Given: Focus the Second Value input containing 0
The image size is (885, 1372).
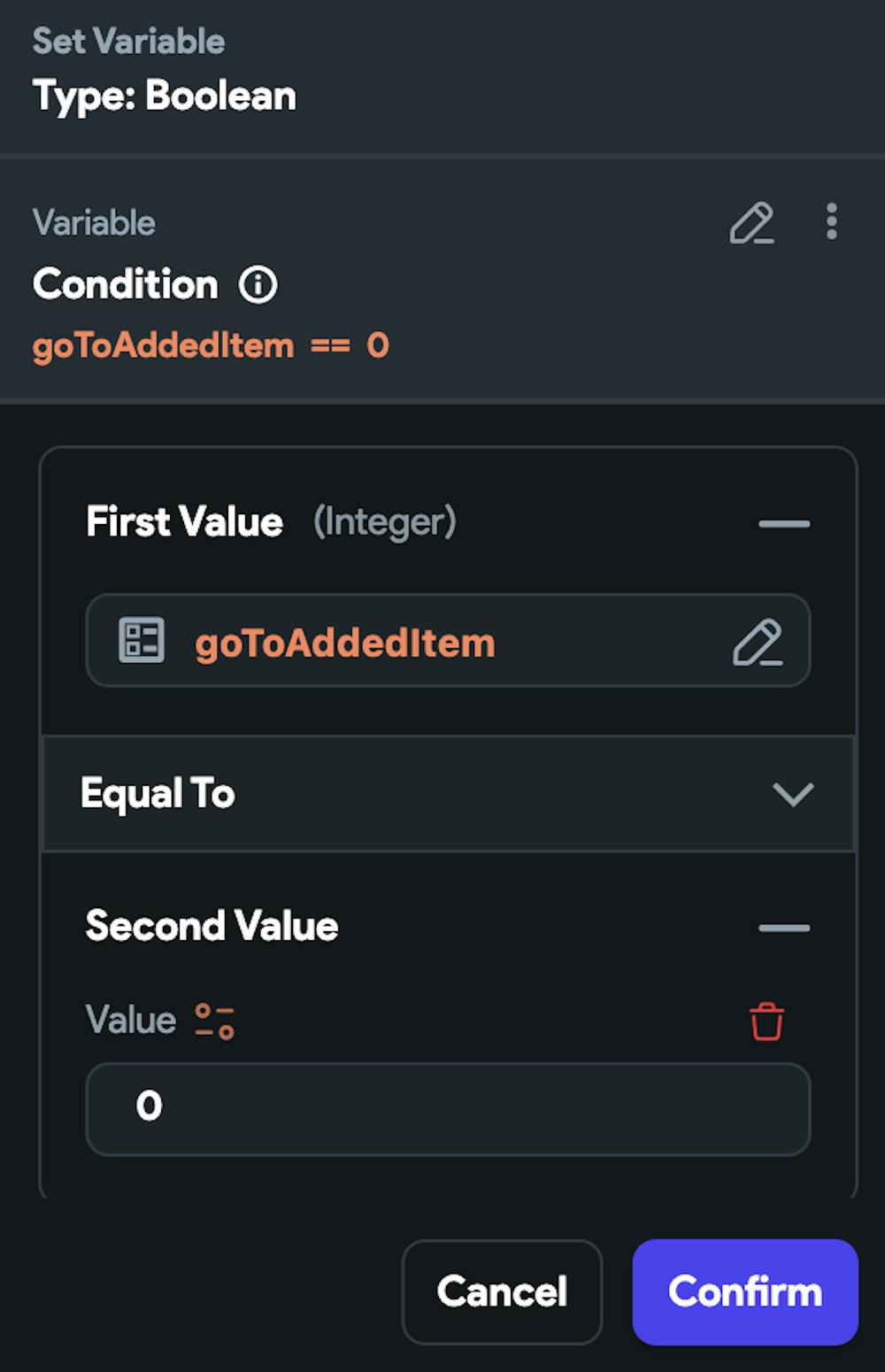Looking at the screenshot, I should [448, 1108].
